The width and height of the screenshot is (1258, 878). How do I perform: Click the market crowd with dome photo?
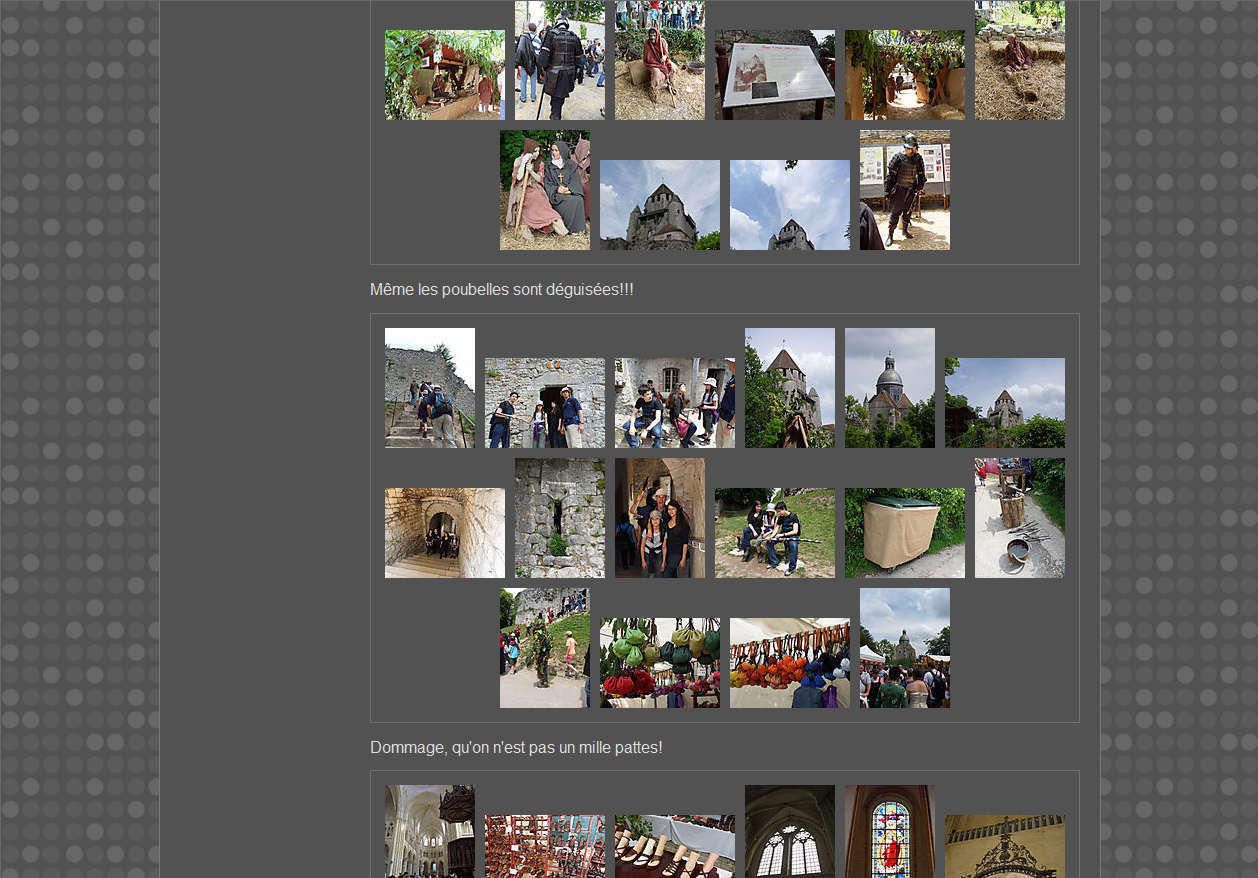904,648
